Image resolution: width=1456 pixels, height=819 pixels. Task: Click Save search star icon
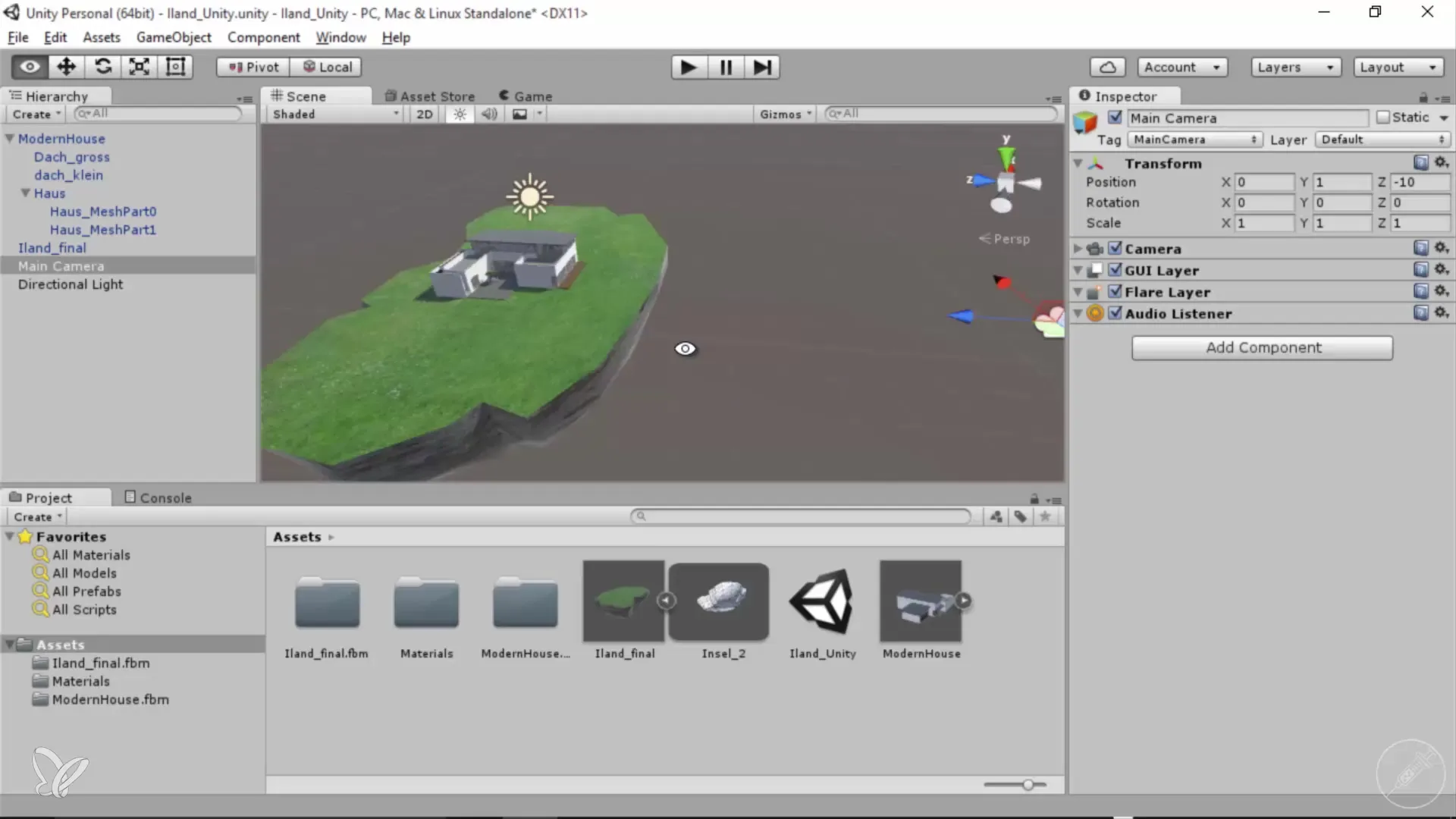click(1045, 516)
